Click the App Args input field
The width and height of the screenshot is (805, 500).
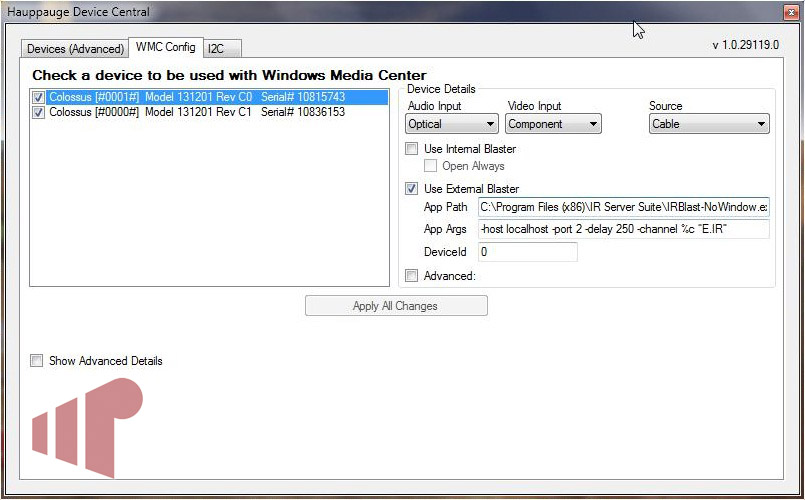(x=624, y=229)
